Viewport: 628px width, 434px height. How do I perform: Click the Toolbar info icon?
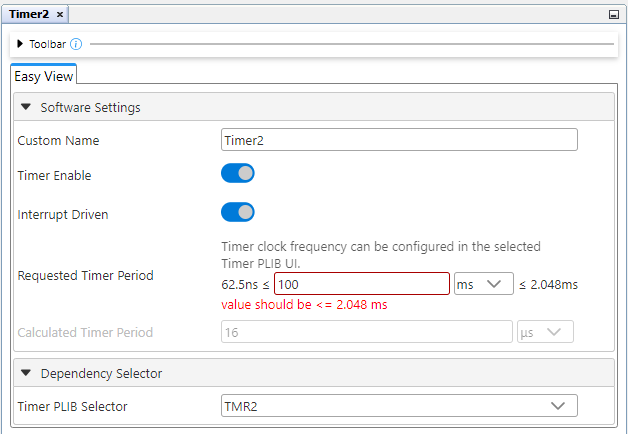pyautogui.click(x=76, y=44)
